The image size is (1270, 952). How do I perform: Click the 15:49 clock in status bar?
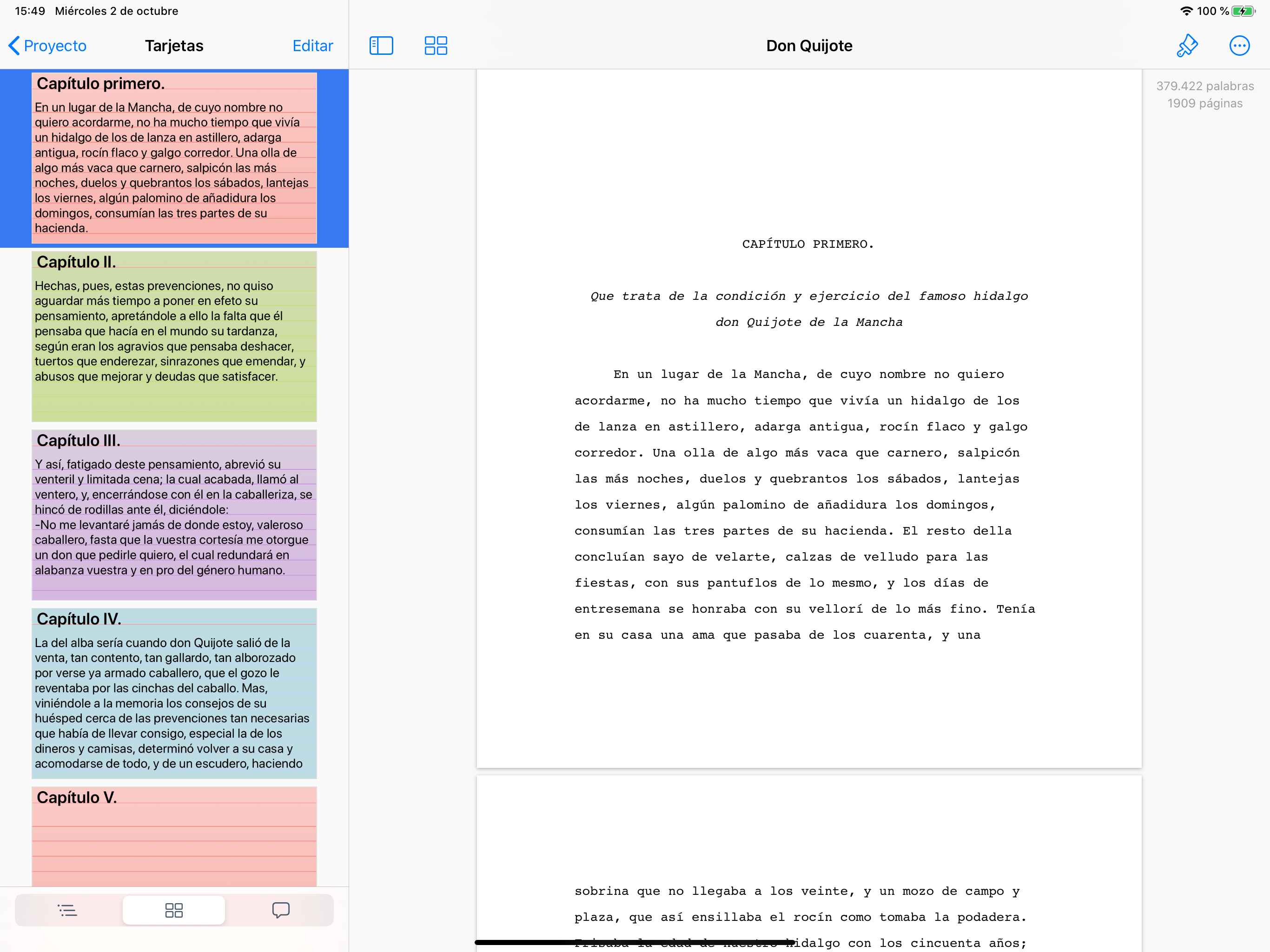click(30, 11)
